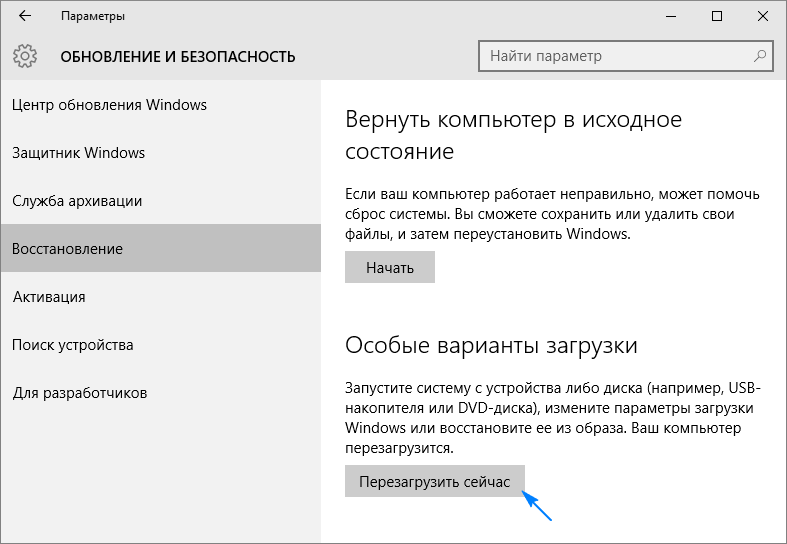The image size is (787, 544).
Task: Click the Вернуть компьютер в исходное состояние heading
Action: point(513,135)
